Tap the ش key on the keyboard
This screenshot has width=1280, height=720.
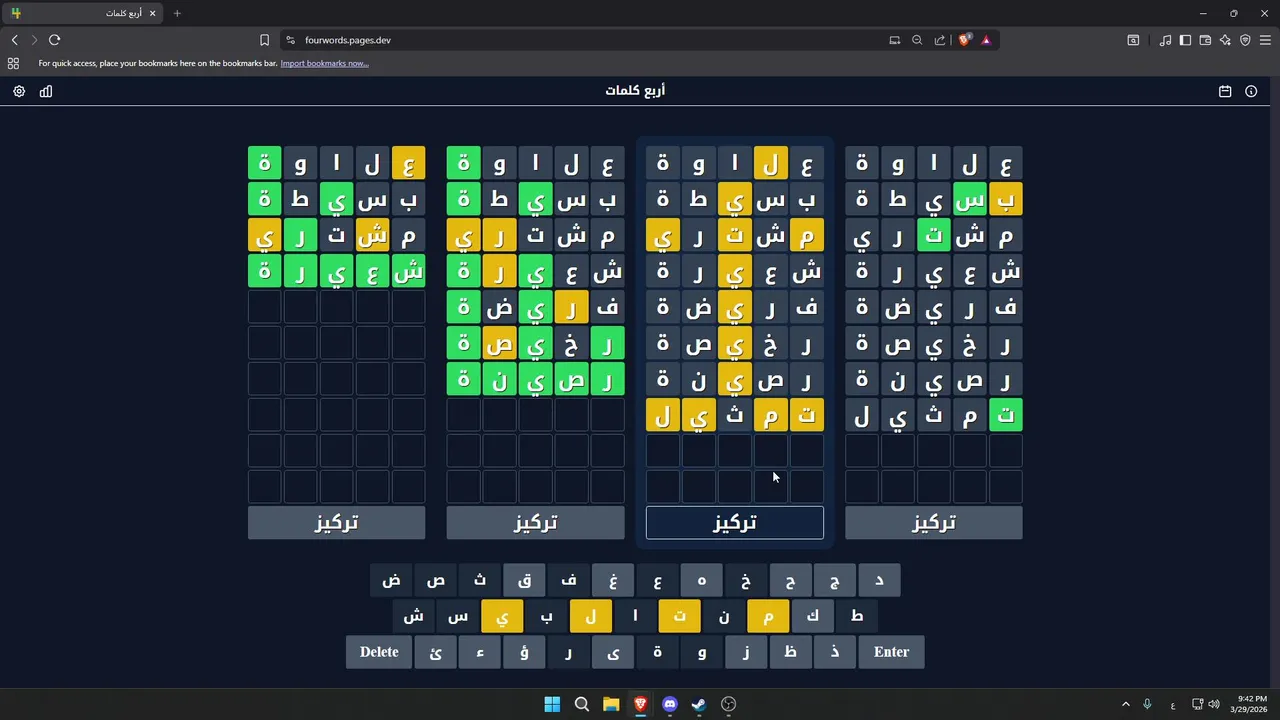pyautogui.click(x=414, y=616)
